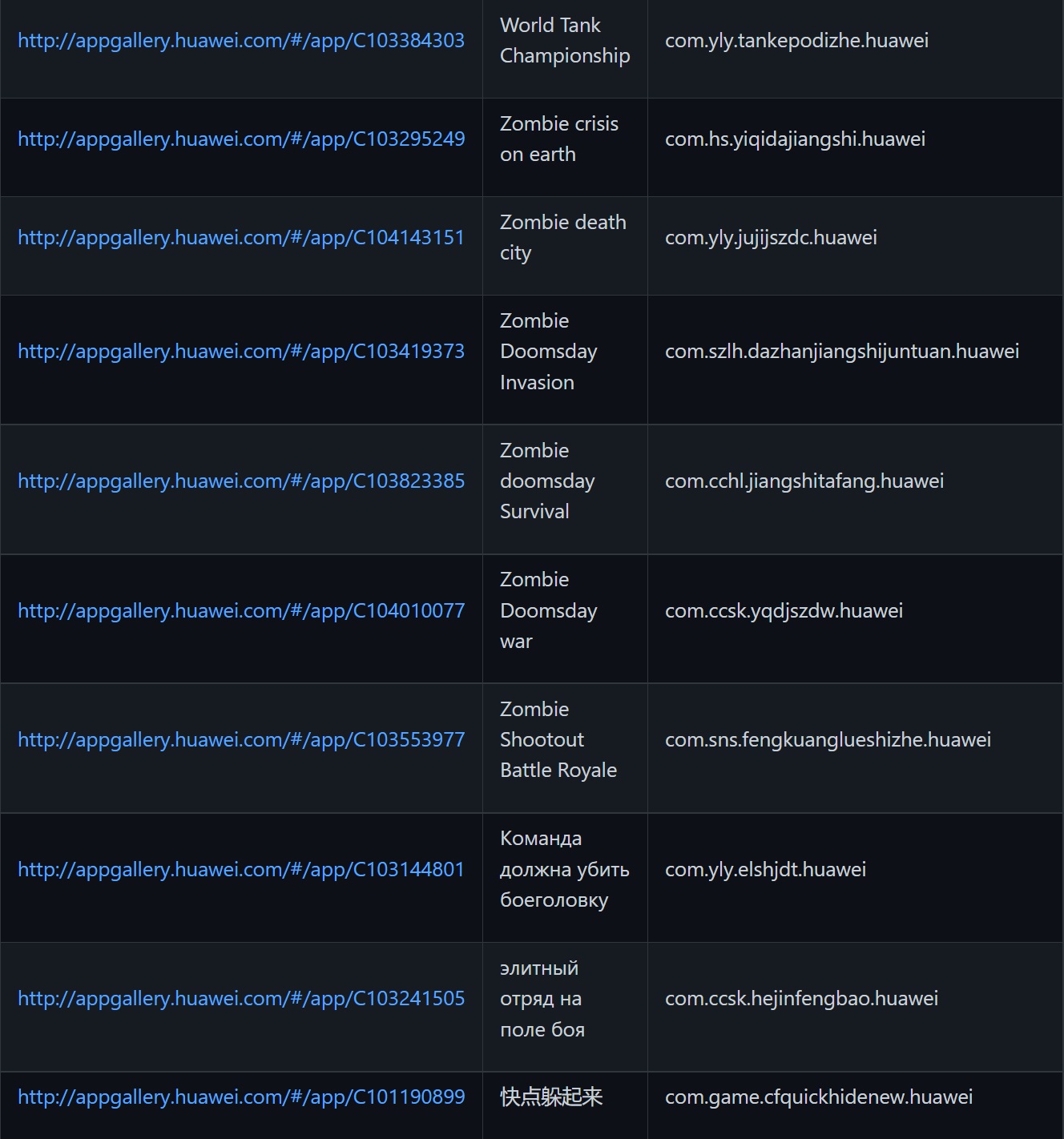This screenshot has height=1139, width=1064.
Task: Click the Zombie Shootout Battle Royale name
Action: tap(558, 740)
